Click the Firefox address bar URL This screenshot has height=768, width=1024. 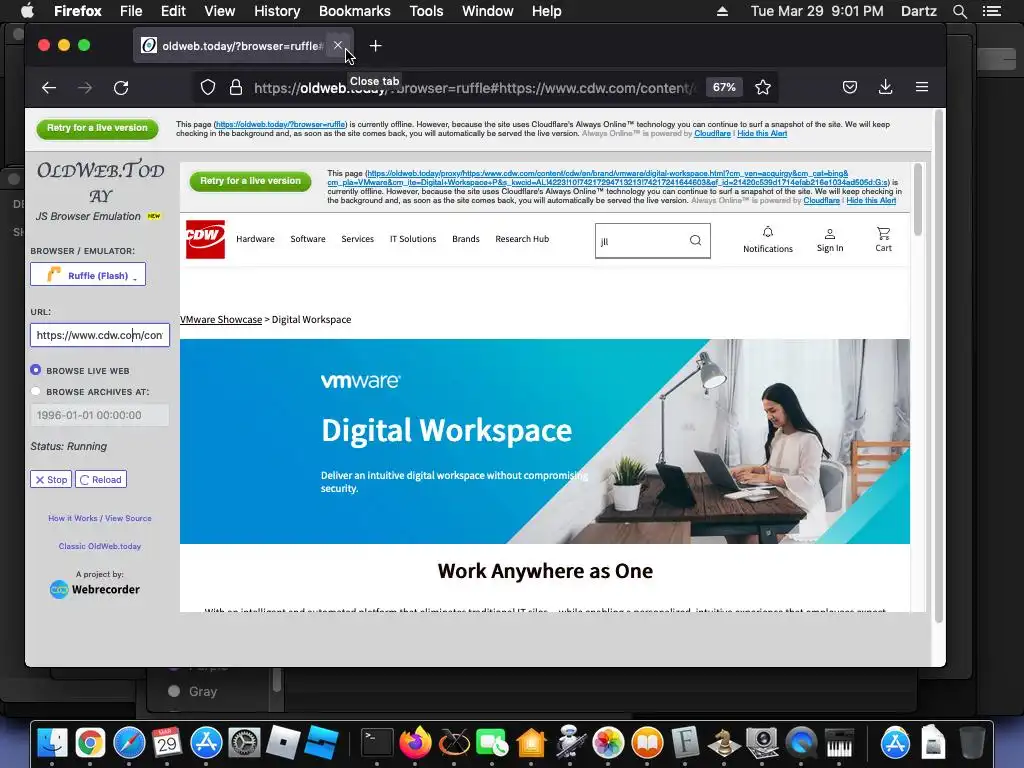[x=474, y=88]
